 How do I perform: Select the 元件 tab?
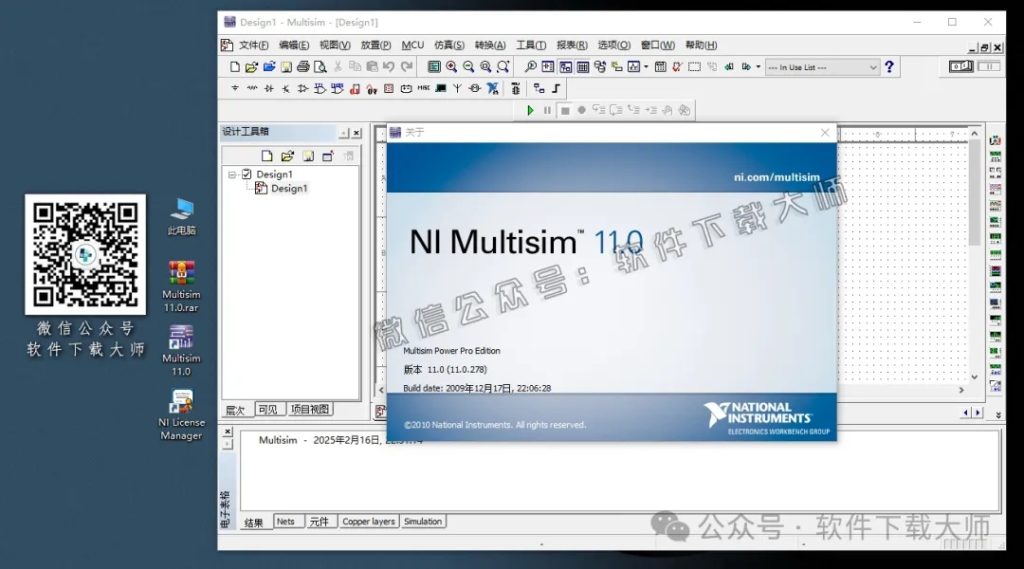pyautogui.click(x=319, y=521)
